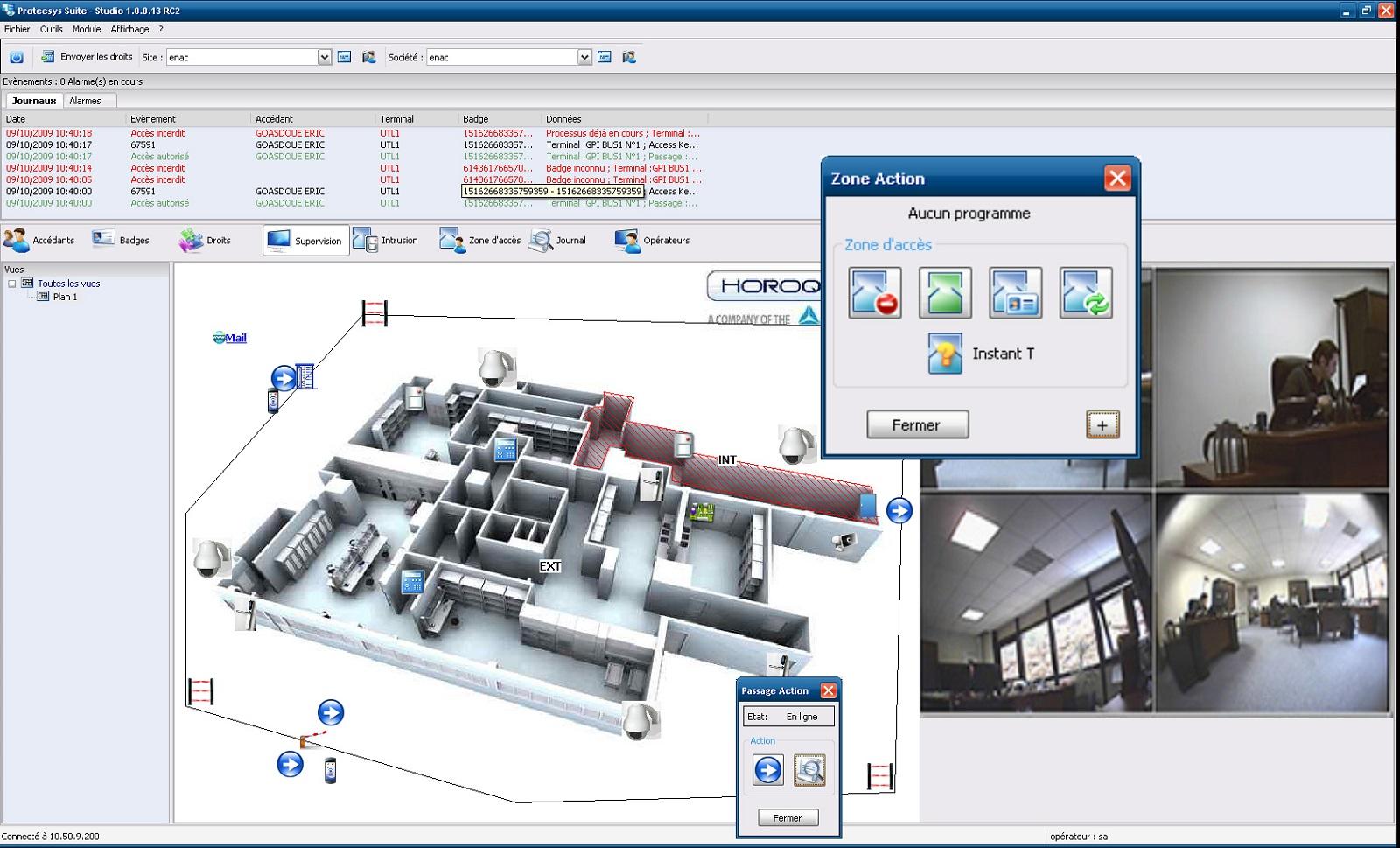Click the magnifier icon in Passage Action

tap(809, 770)
